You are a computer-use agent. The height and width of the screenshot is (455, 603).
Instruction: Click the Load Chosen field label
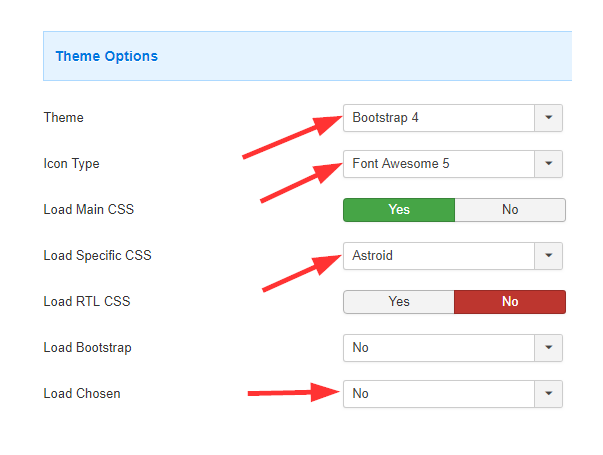(82, 393)
